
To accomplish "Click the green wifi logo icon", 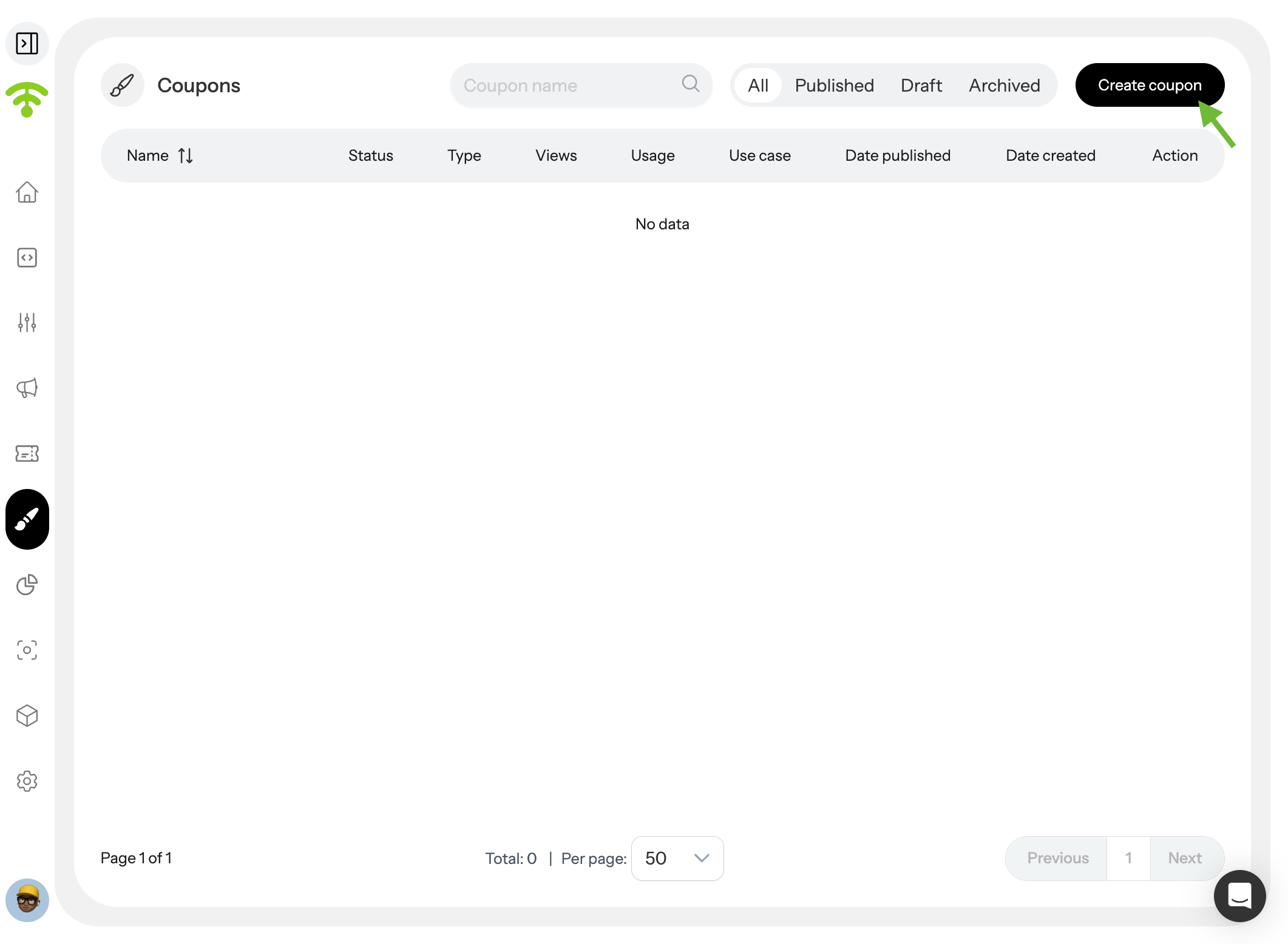I will 27,99.
